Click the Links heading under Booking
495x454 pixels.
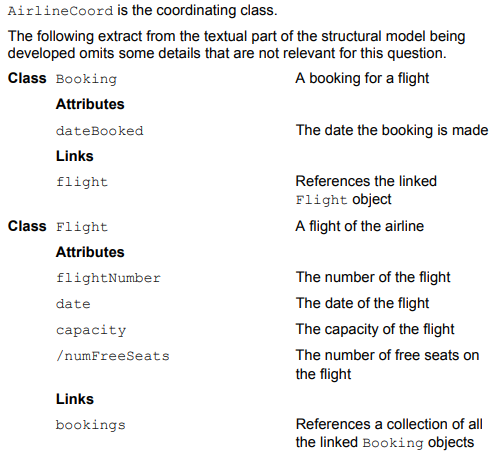[x=75, y=156]
